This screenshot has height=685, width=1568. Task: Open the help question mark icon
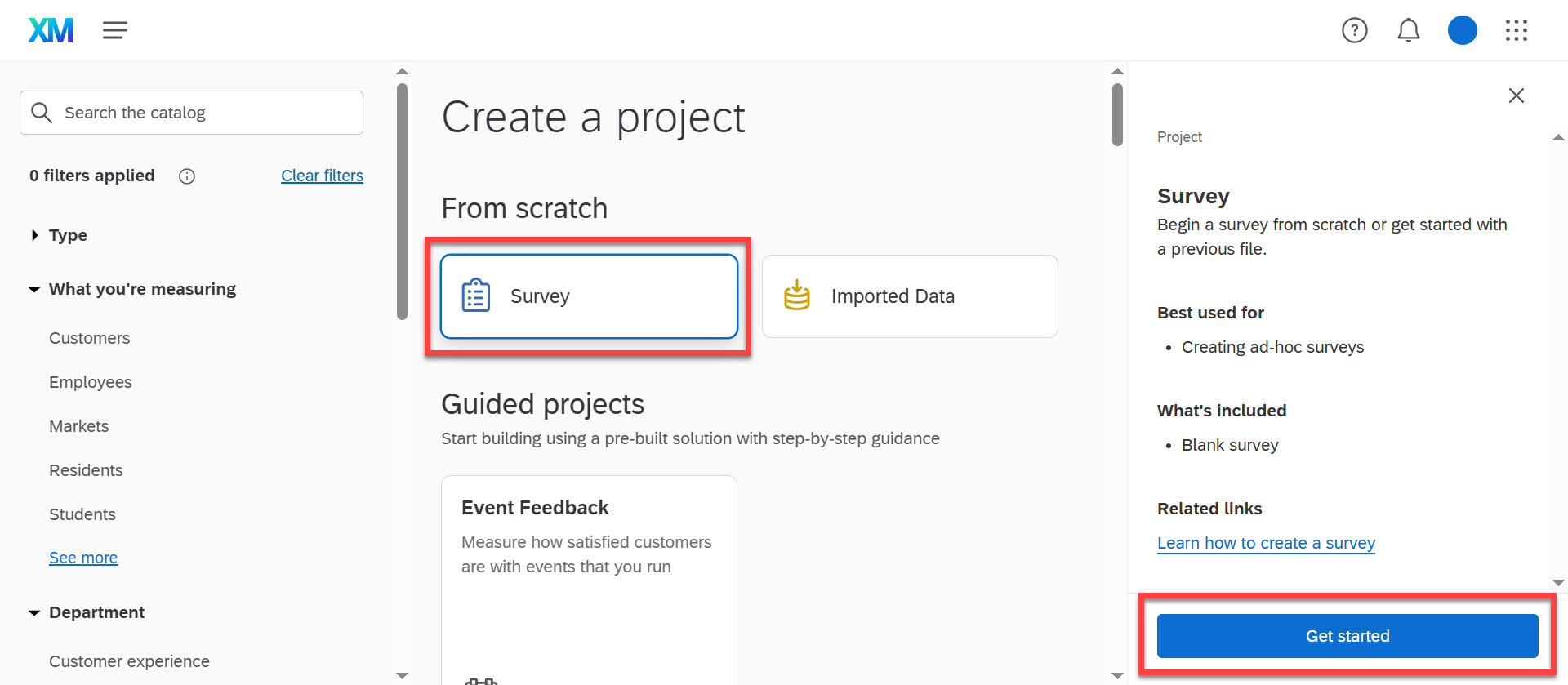(1355, 30)
